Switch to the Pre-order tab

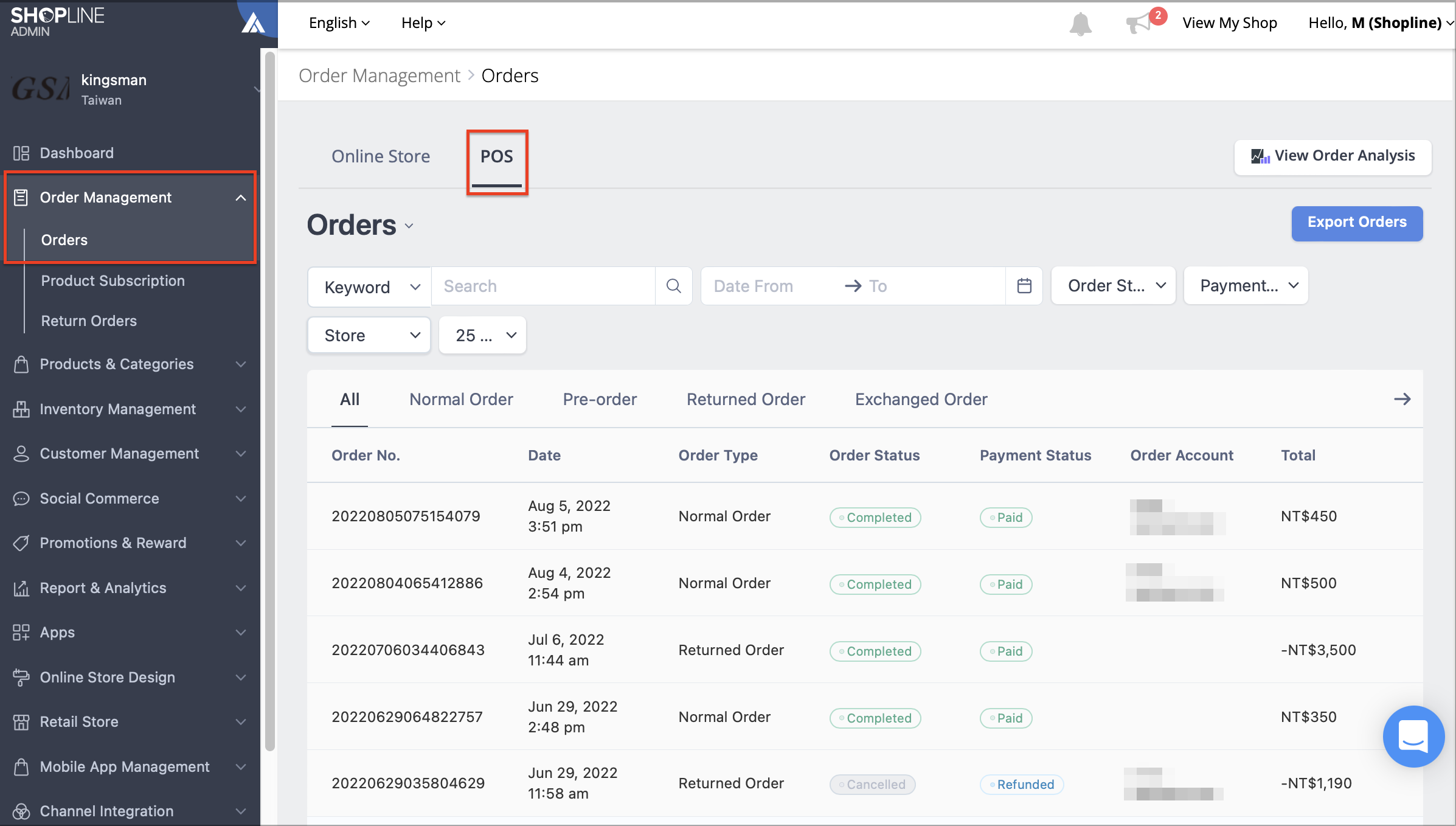pos(600,399)
